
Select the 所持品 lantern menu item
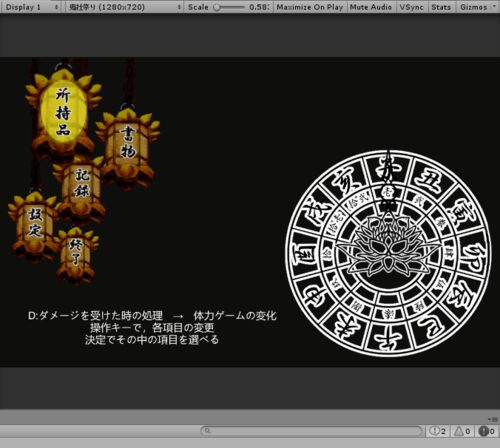63,112
